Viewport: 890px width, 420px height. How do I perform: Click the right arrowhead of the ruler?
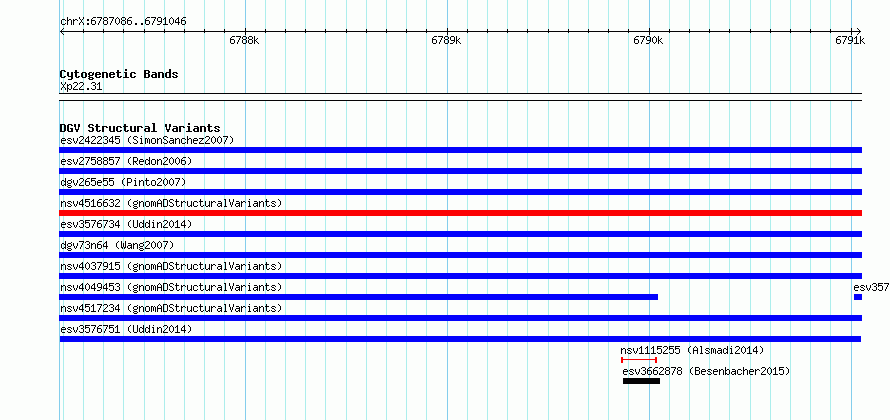point(859,31)
